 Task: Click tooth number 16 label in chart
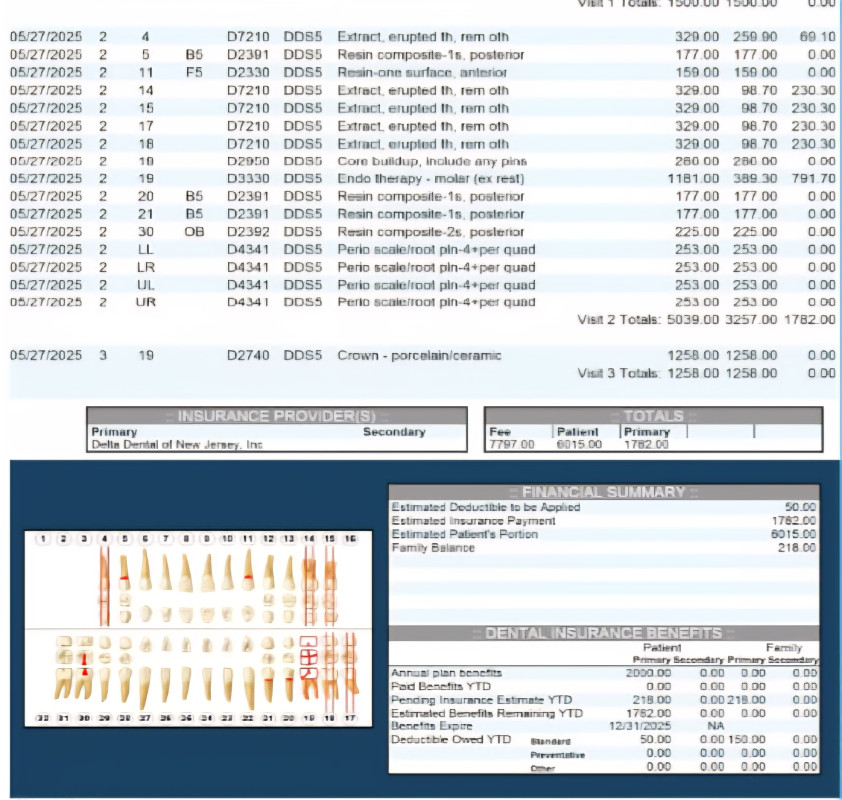click(350, 539)
